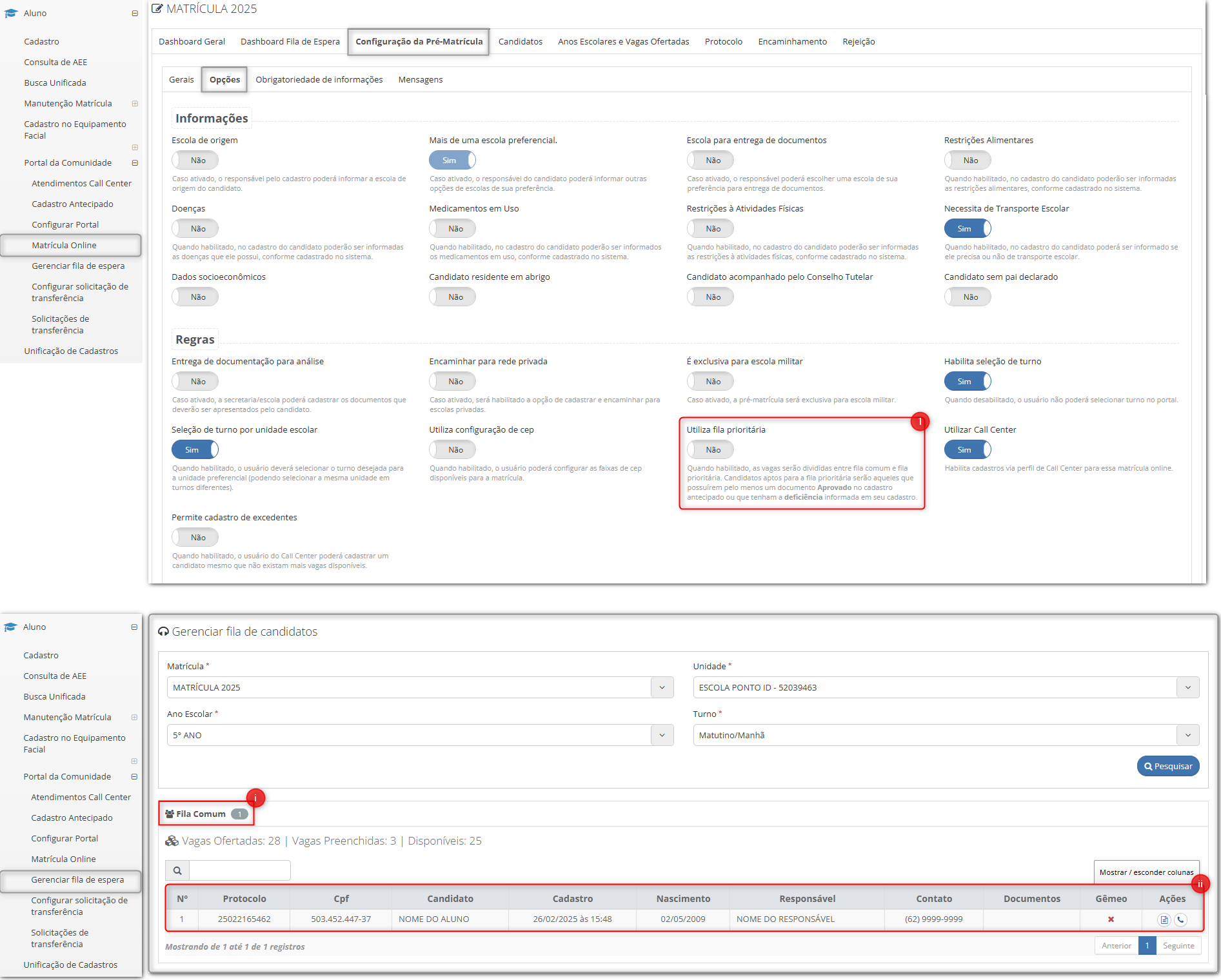Select the Fila Comum tab

coord(206,814)
